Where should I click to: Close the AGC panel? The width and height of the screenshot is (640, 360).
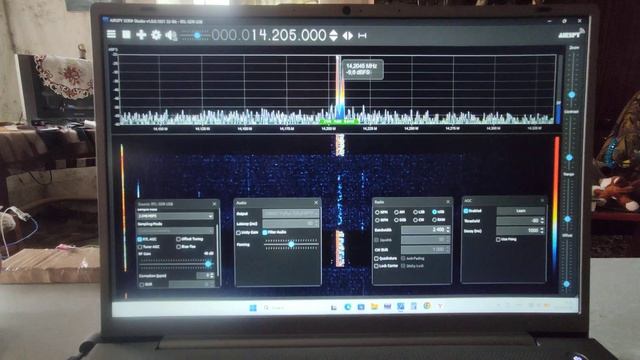tap(542, 200)
